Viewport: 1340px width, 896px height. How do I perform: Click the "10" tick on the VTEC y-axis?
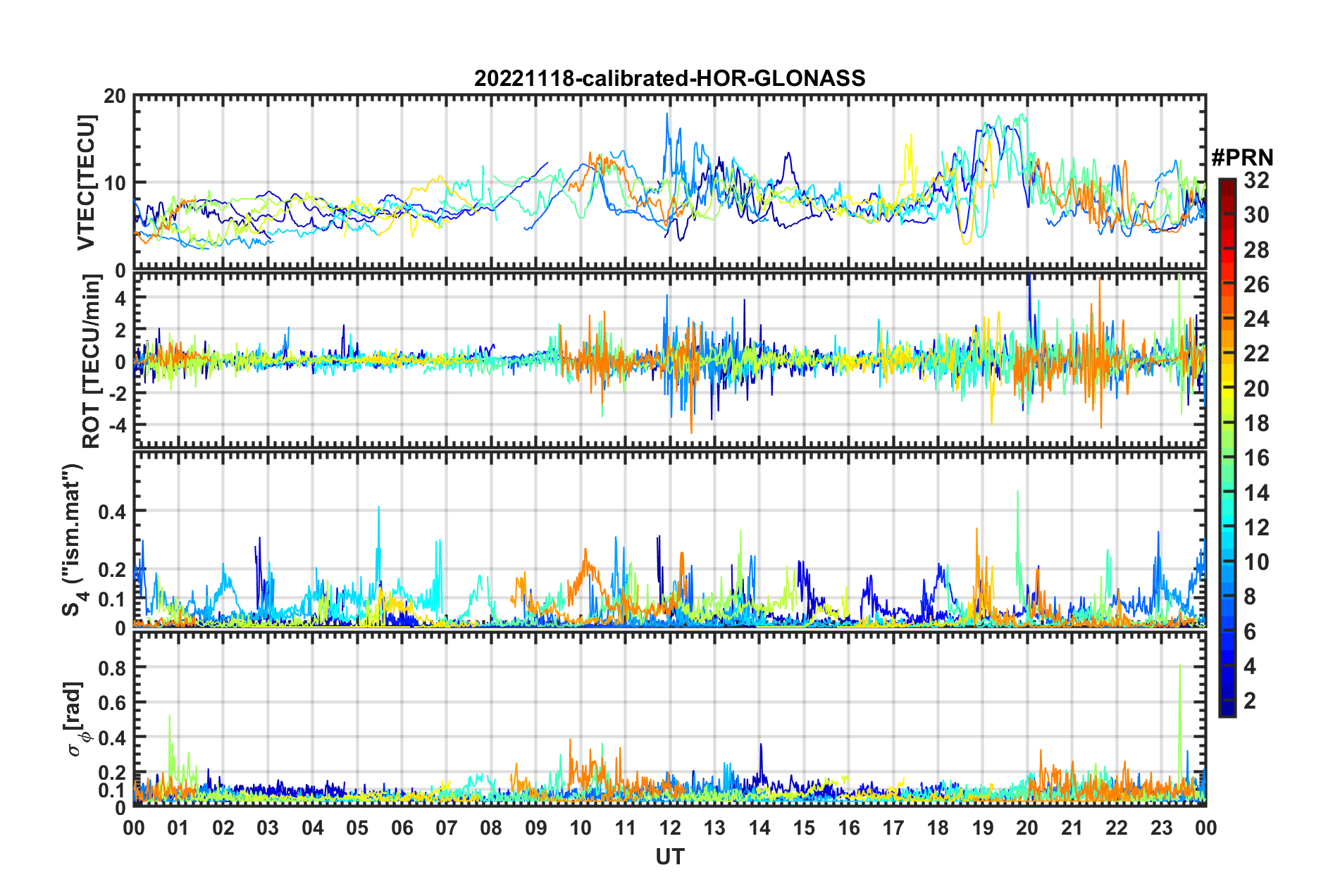pyautogui.click(x=115, y=183)
